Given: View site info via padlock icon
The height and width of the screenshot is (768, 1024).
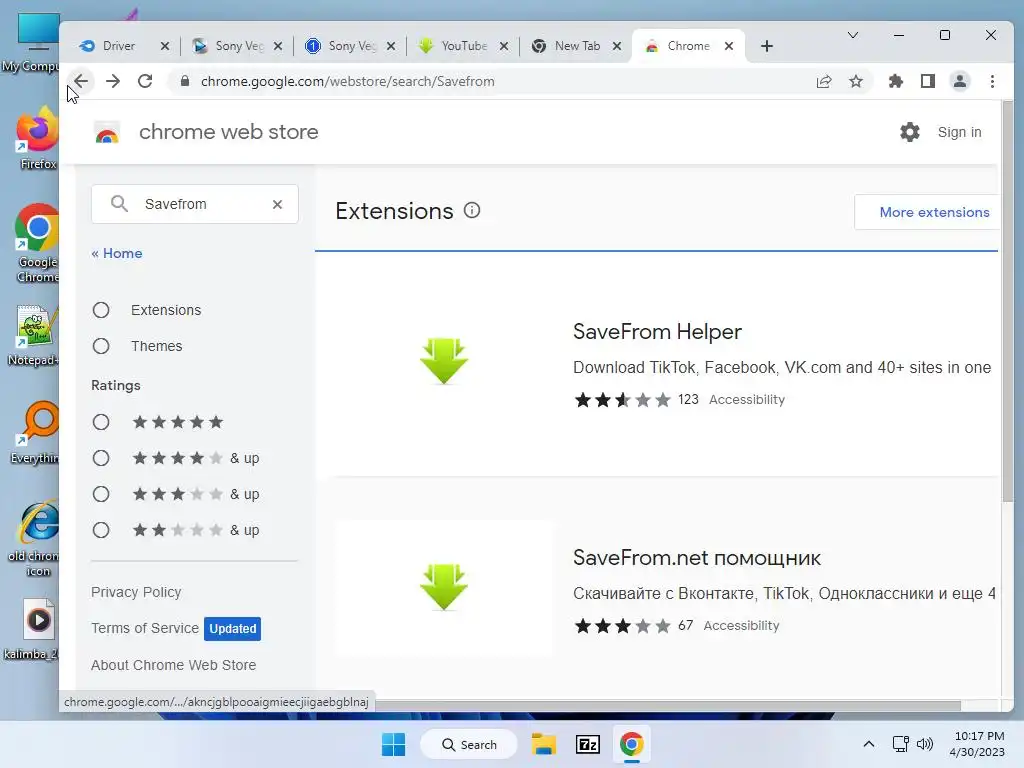Looking at the screenshot, I should pos(185,81).
